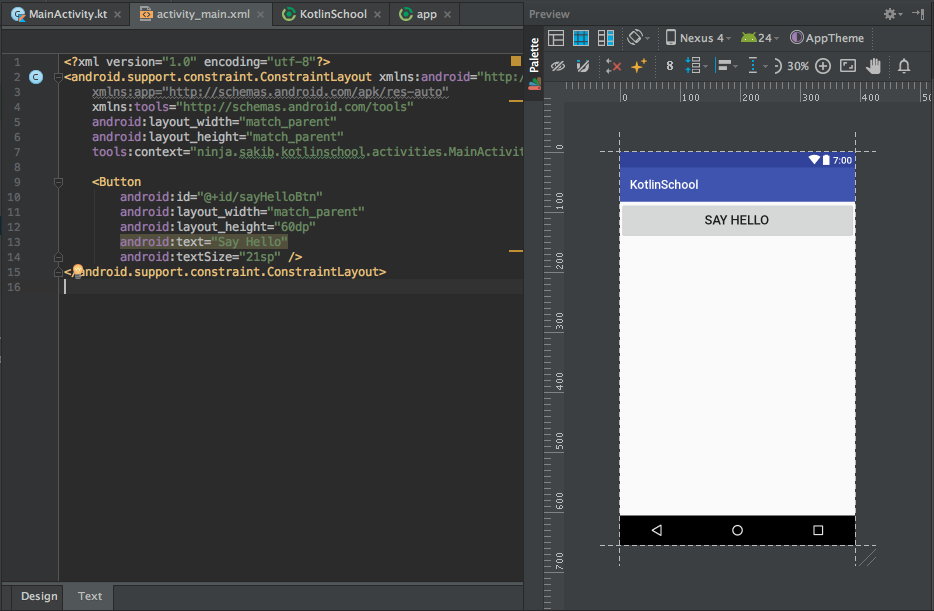Switch to the Design bottom tab
The image size is (934, 611).
(x=39, y=596)
